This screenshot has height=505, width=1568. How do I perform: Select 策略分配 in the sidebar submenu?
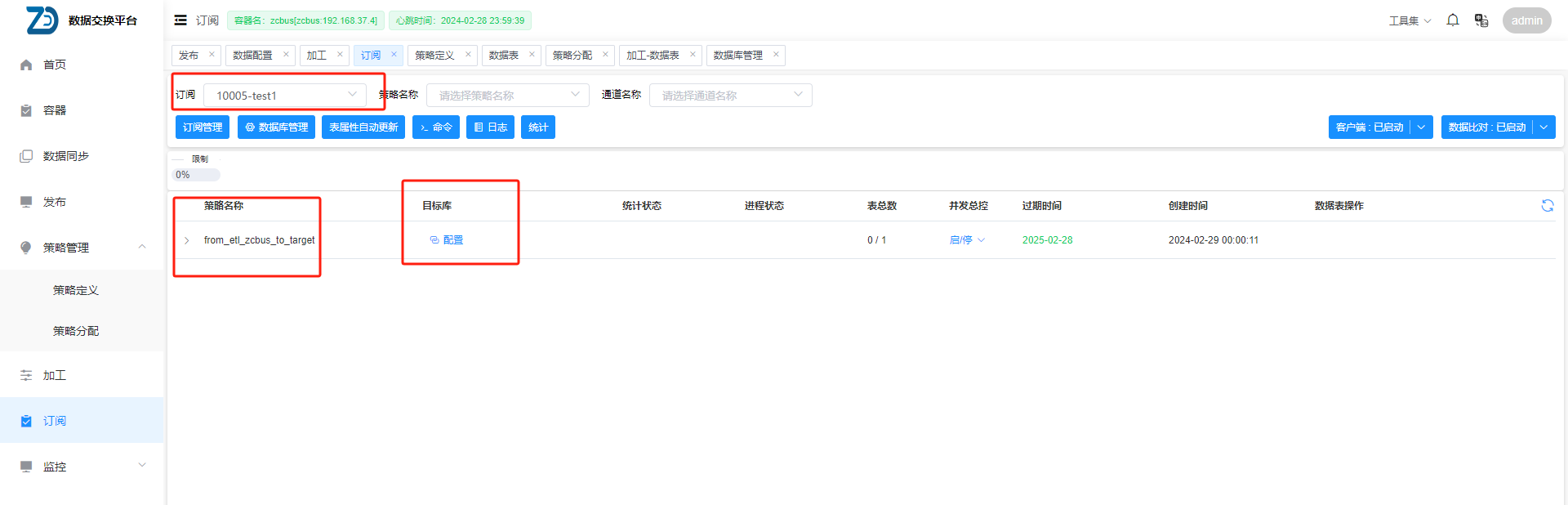click(x=76, y=331)
